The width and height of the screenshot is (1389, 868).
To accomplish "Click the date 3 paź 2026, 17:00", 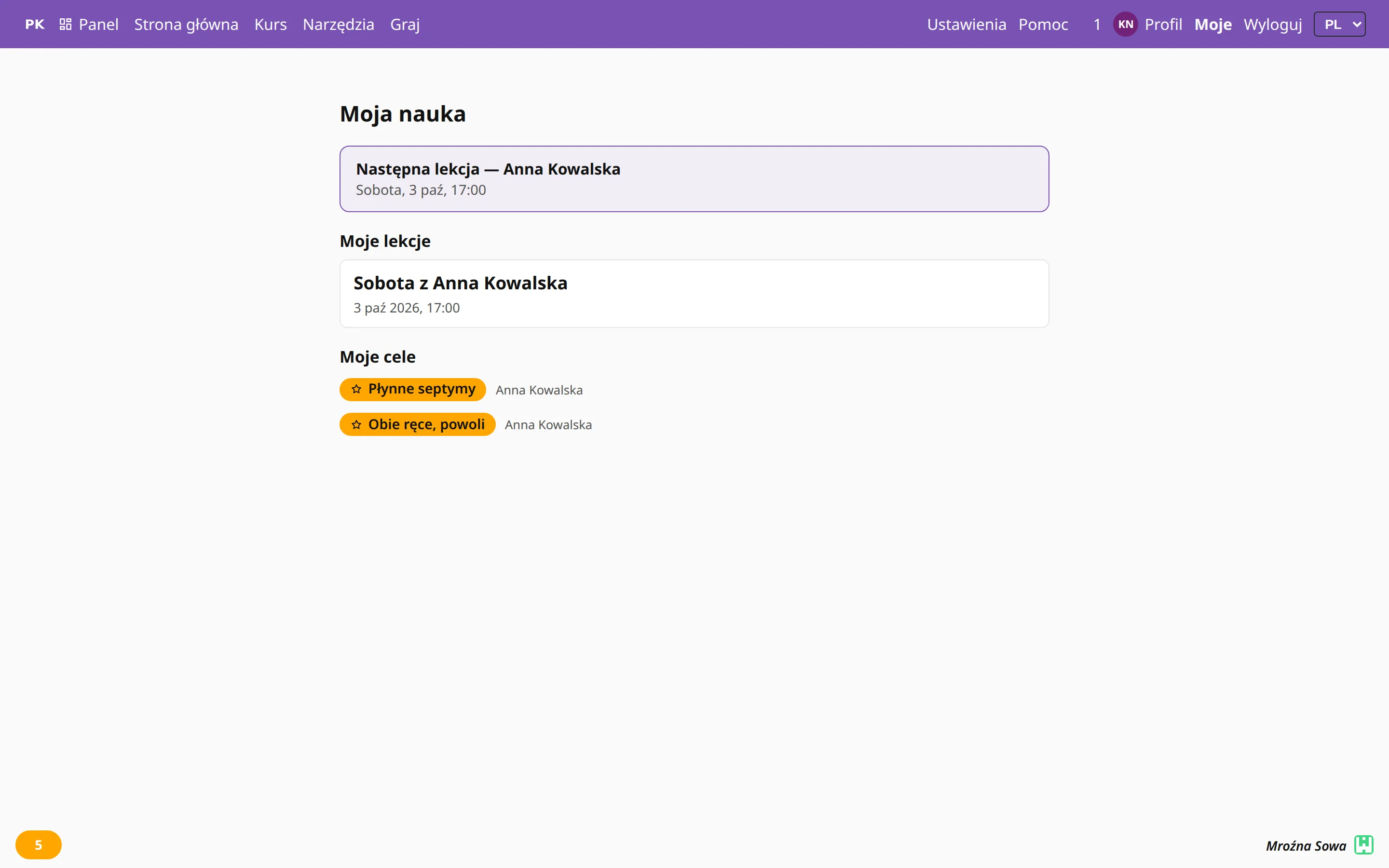I will point(407,308).
